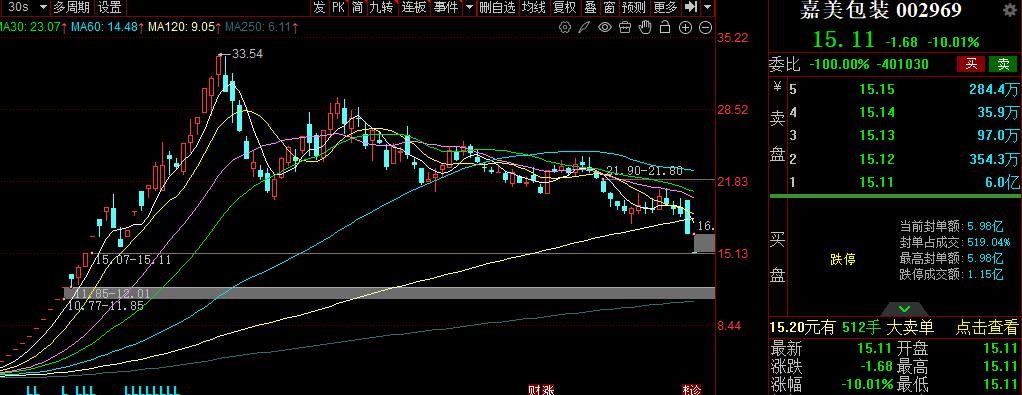Select the drawing pen tool icon
This screenshot has height=395, width=1022.
[585, 27]
